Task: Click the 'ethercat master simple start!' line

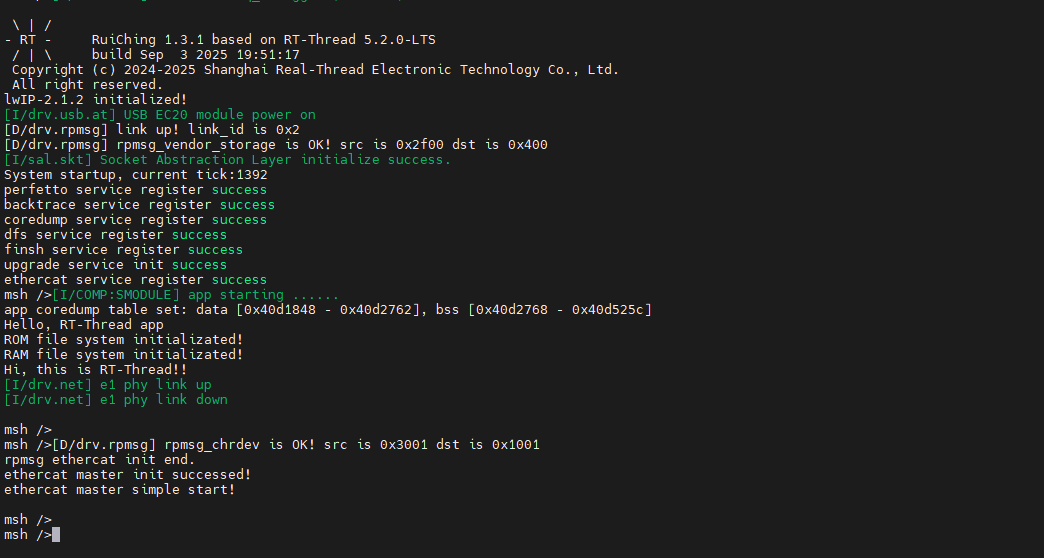Action: click(x=119, y=490)
